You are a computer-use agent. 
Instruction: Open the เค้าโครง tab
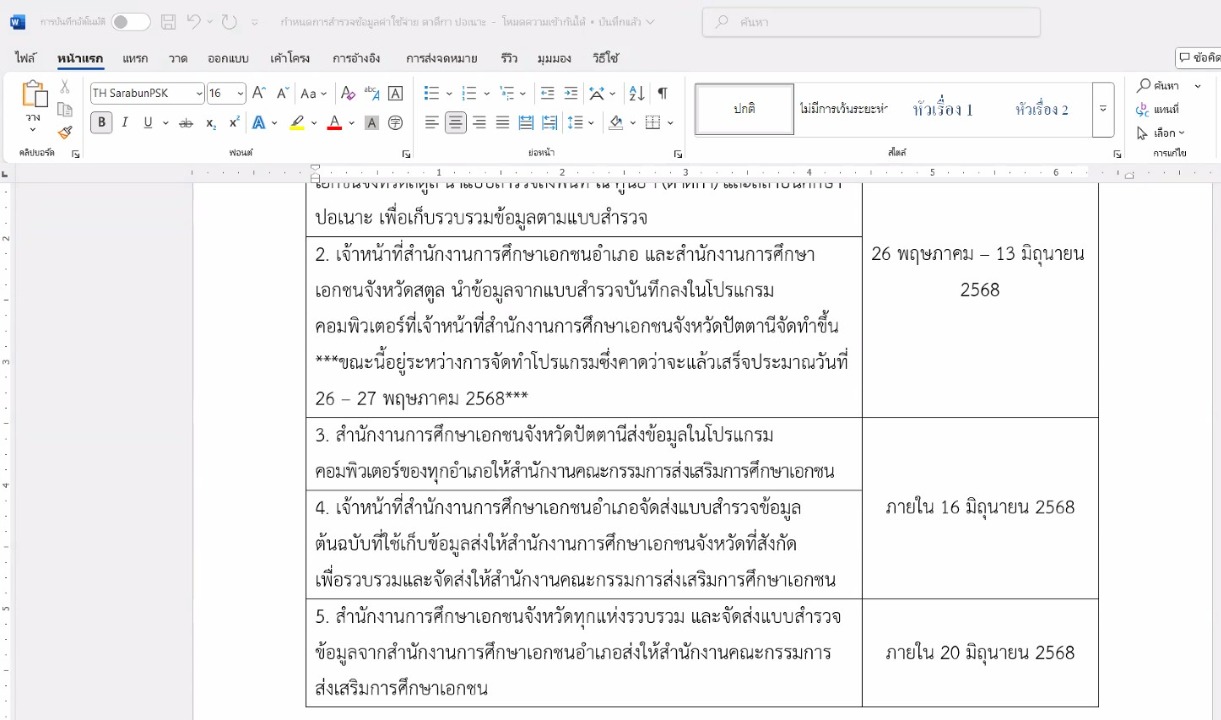(290, 58)
